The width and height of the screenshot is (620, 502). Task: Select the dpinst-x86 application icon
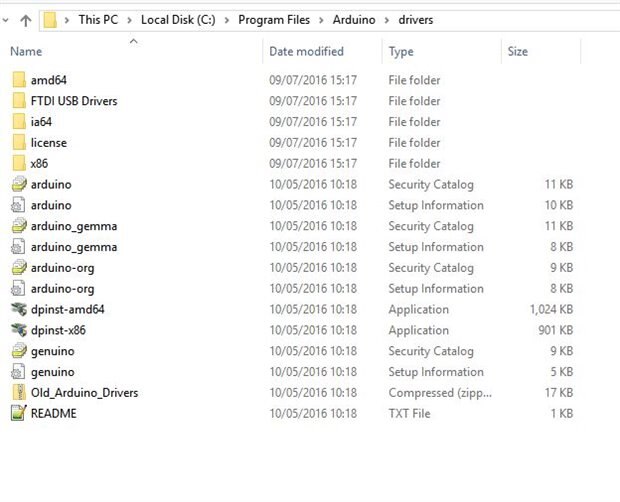18,331
